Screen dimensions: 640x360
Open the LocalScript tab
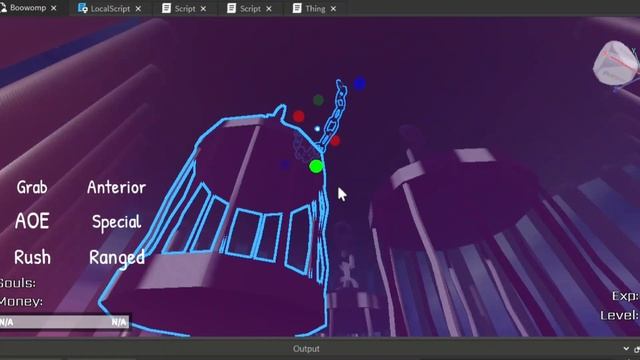[x=110, y=9]
